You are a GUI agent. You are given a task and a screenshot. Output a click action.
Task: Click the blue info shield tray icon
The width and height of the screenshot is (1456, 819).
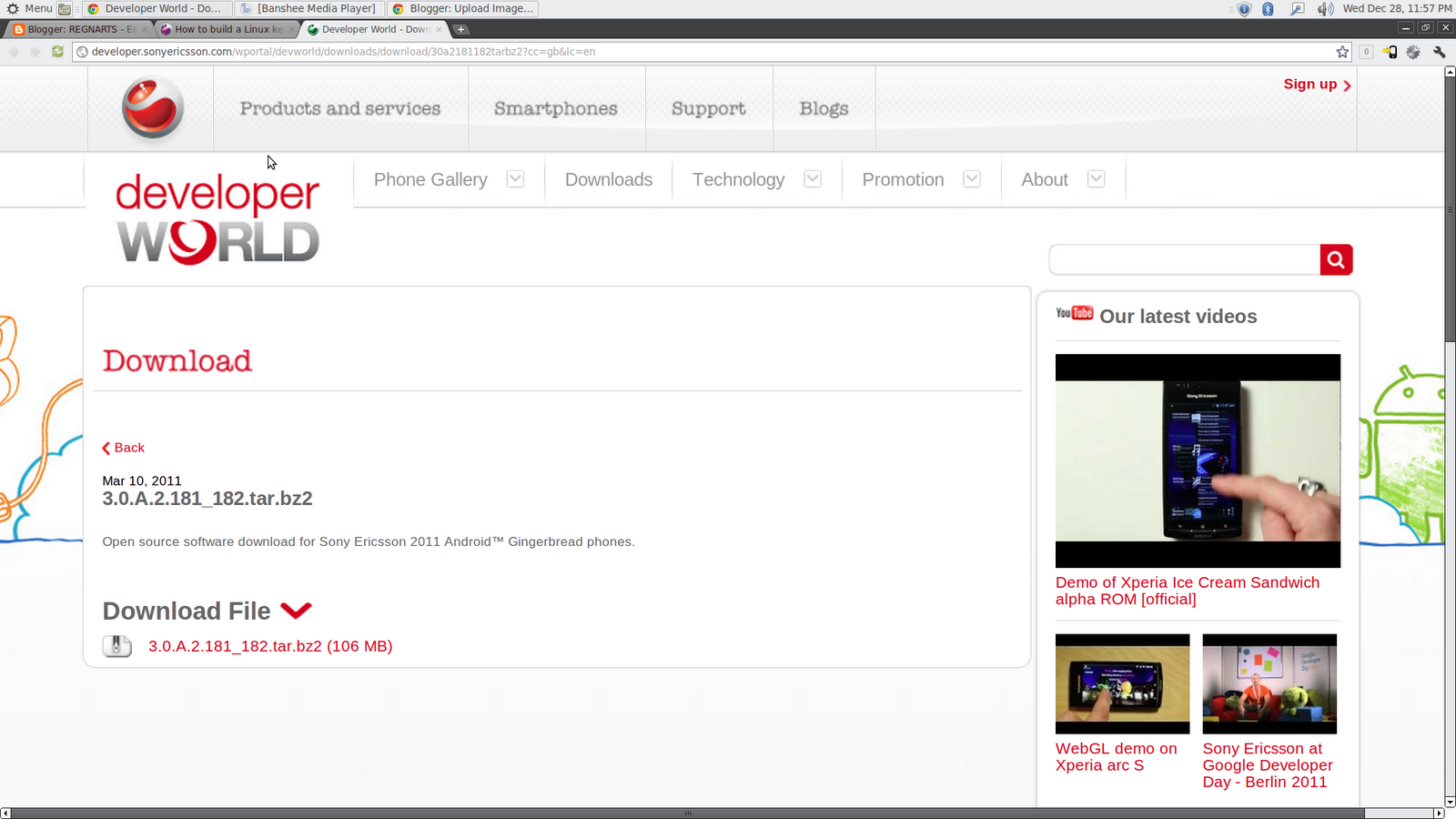click(x=1244, y=9)
